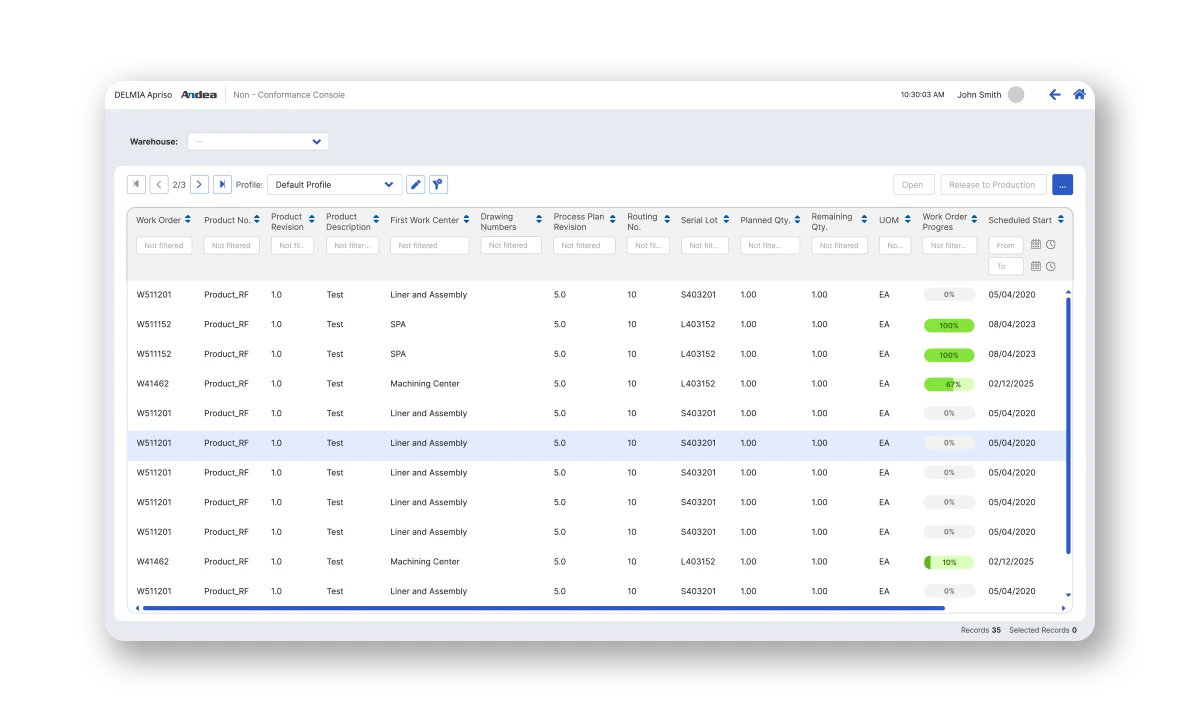Screen dimensions: 1200x724
Task: Click the John Smith user avatar
Action: 1016,95
